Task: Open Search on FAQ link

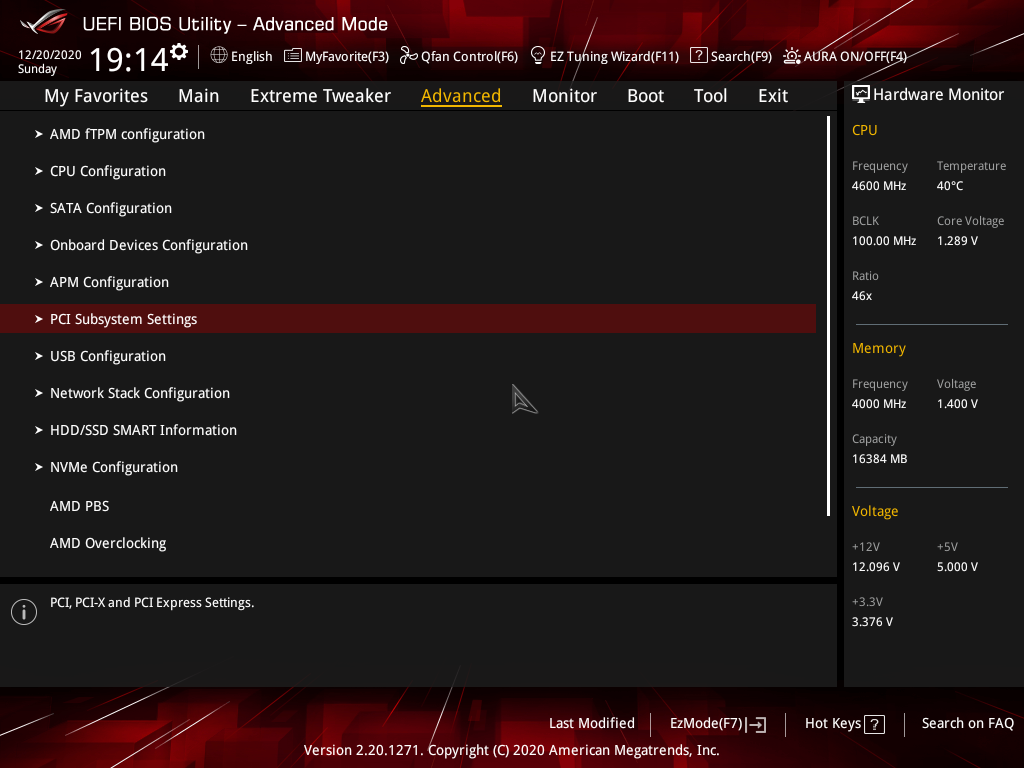Action: [967, 724]
